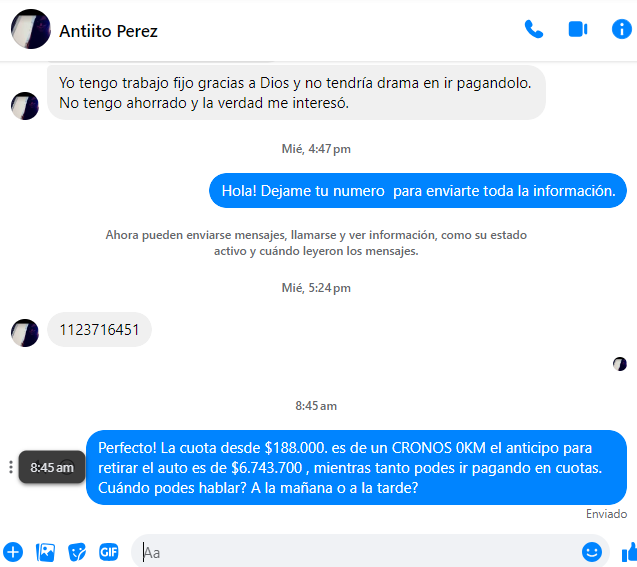Click the 'Yo tengo trabajo fijo' message bubble
Viewport: 637px width, 567px height.
point(296,93)
